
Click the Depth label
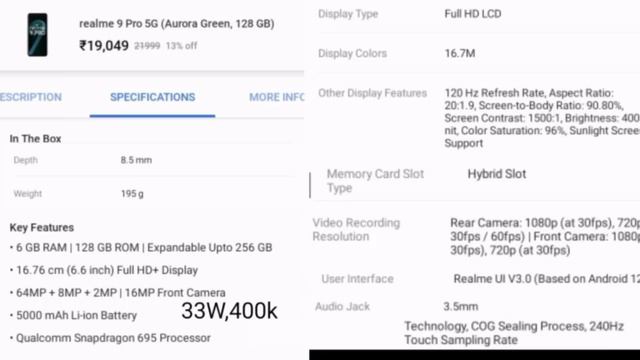pyautogui.click(x=25, y=160)
